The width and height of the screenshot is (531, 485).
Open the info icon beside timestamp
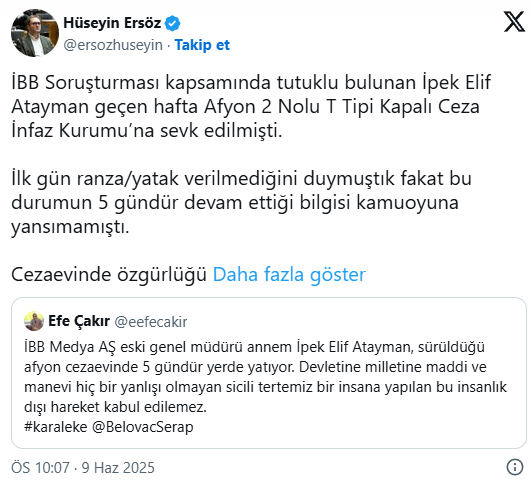[x=515, y=467]
